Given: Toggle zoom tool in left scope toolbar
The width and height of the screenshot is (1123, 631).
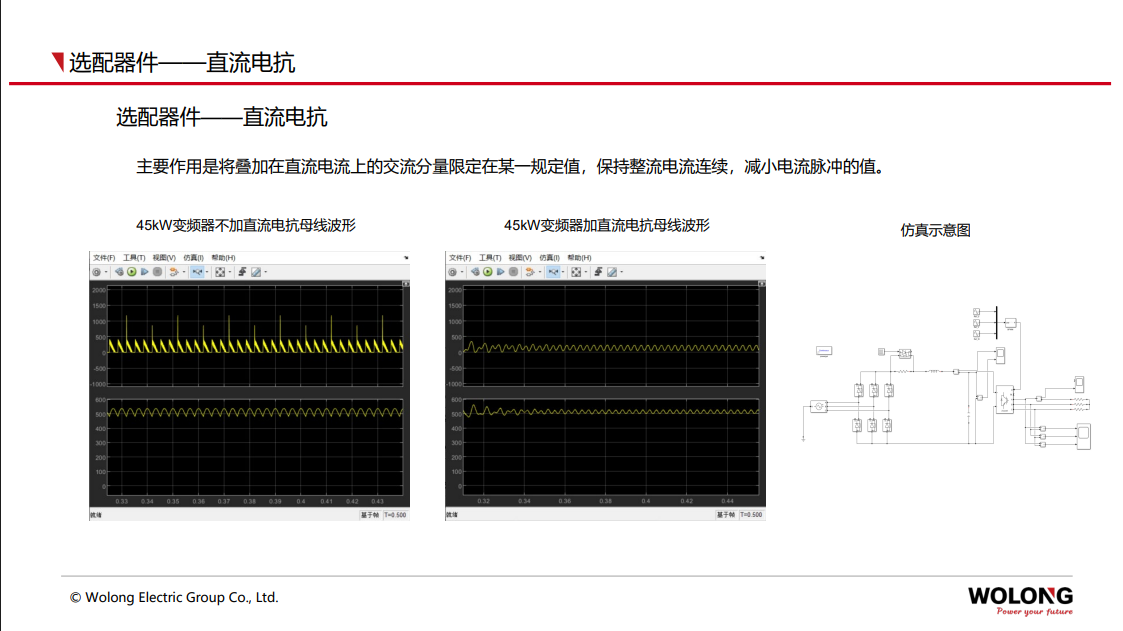Looking at the screenshot, I should coord(197,271).
